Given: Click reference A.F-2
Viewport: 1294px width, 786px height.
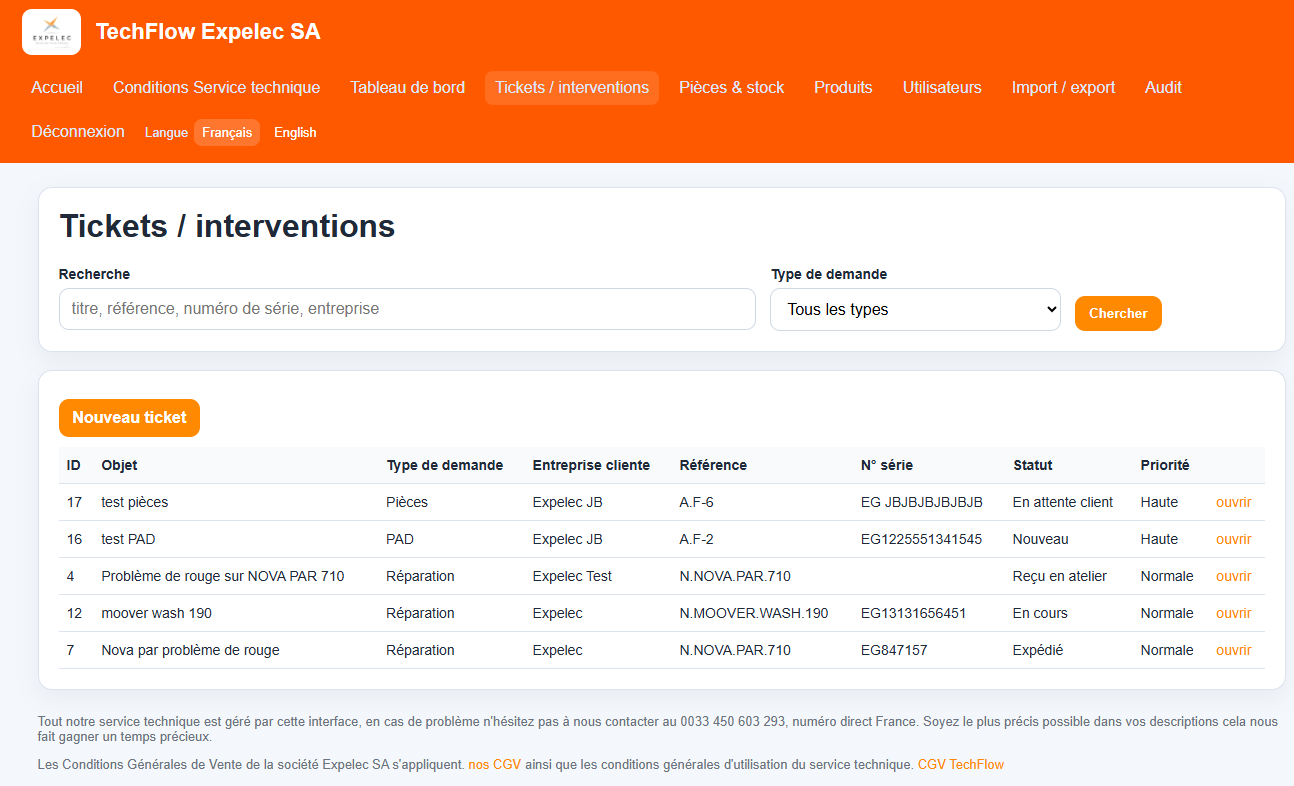Looking at the screenshot, I should (697, 539).
